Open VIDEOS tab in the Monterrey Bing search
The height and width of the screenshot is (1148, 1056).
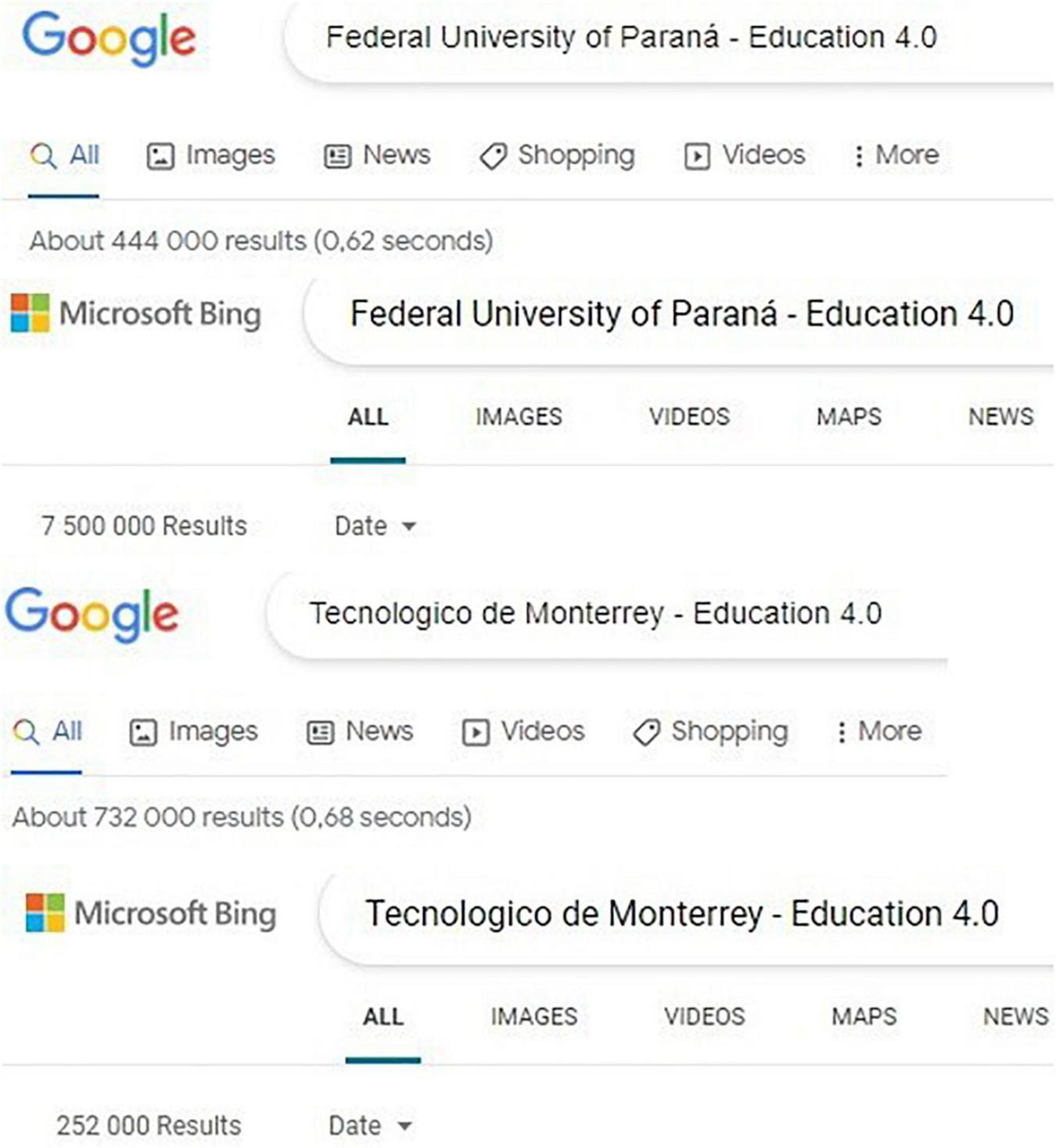[704, 1017]
